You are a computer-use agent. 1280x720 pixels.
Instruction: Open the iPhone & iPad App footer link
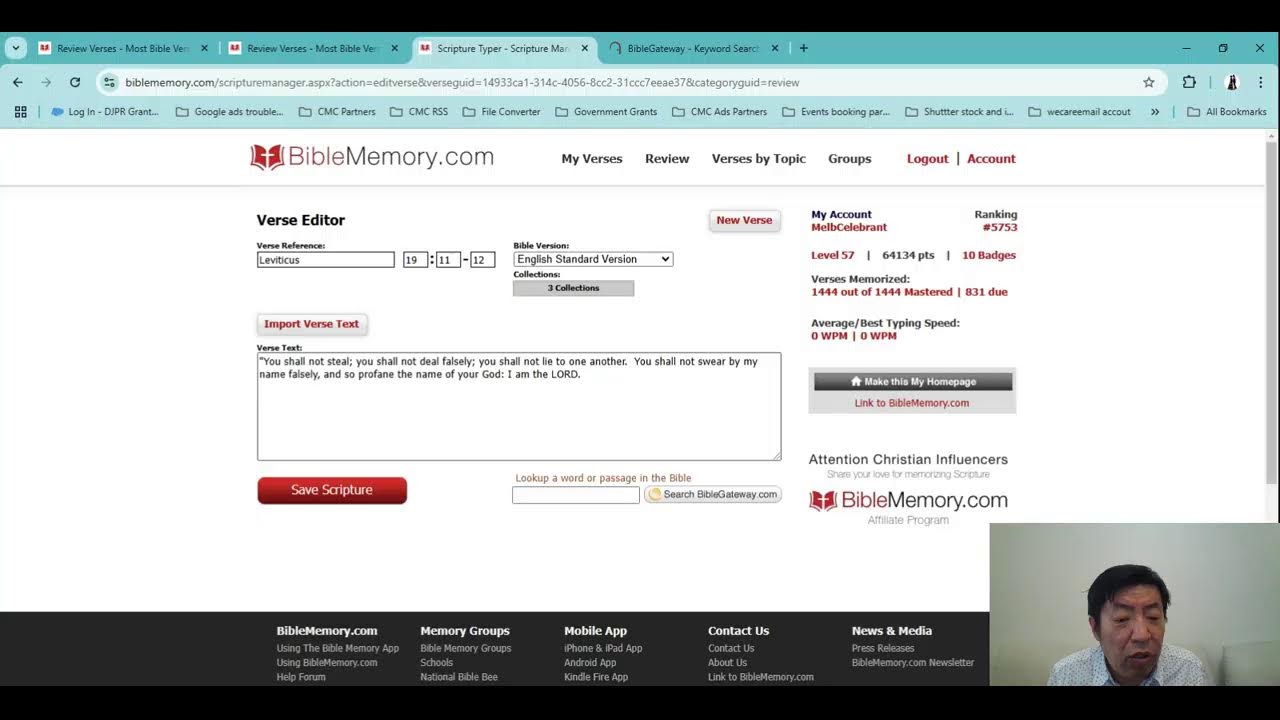pyautogui.click(x=603, y=648)
